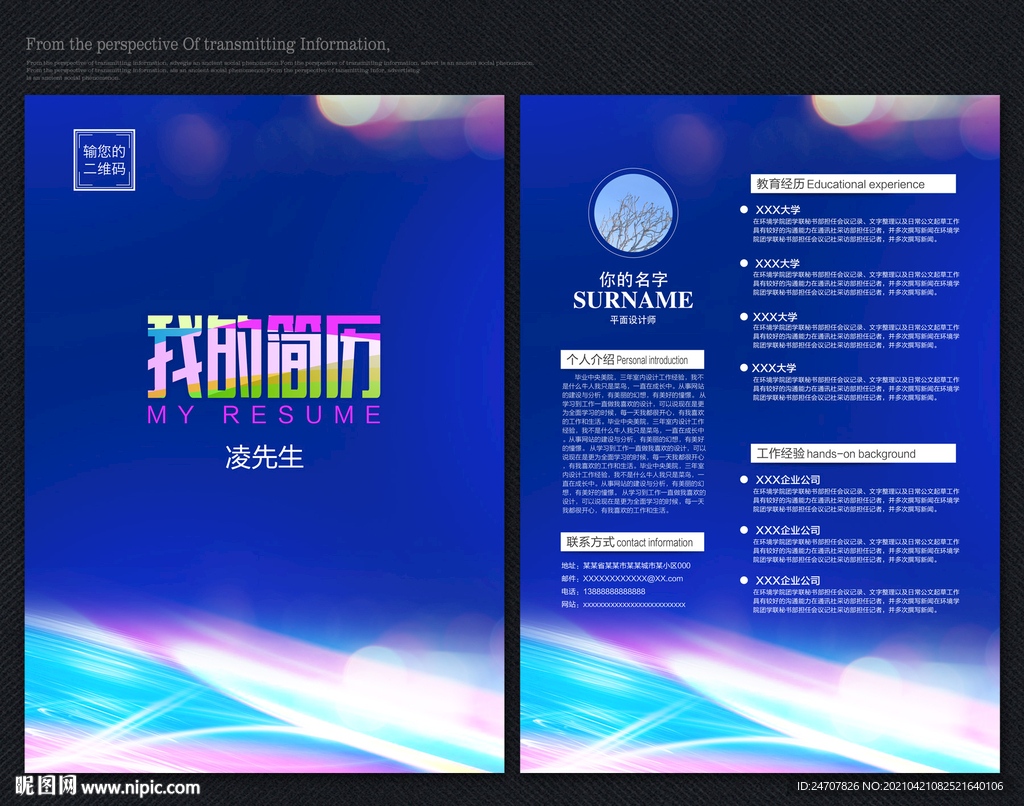
Task: Select the name 凌先生 on the cover
Action: click(x=264, y=457)
